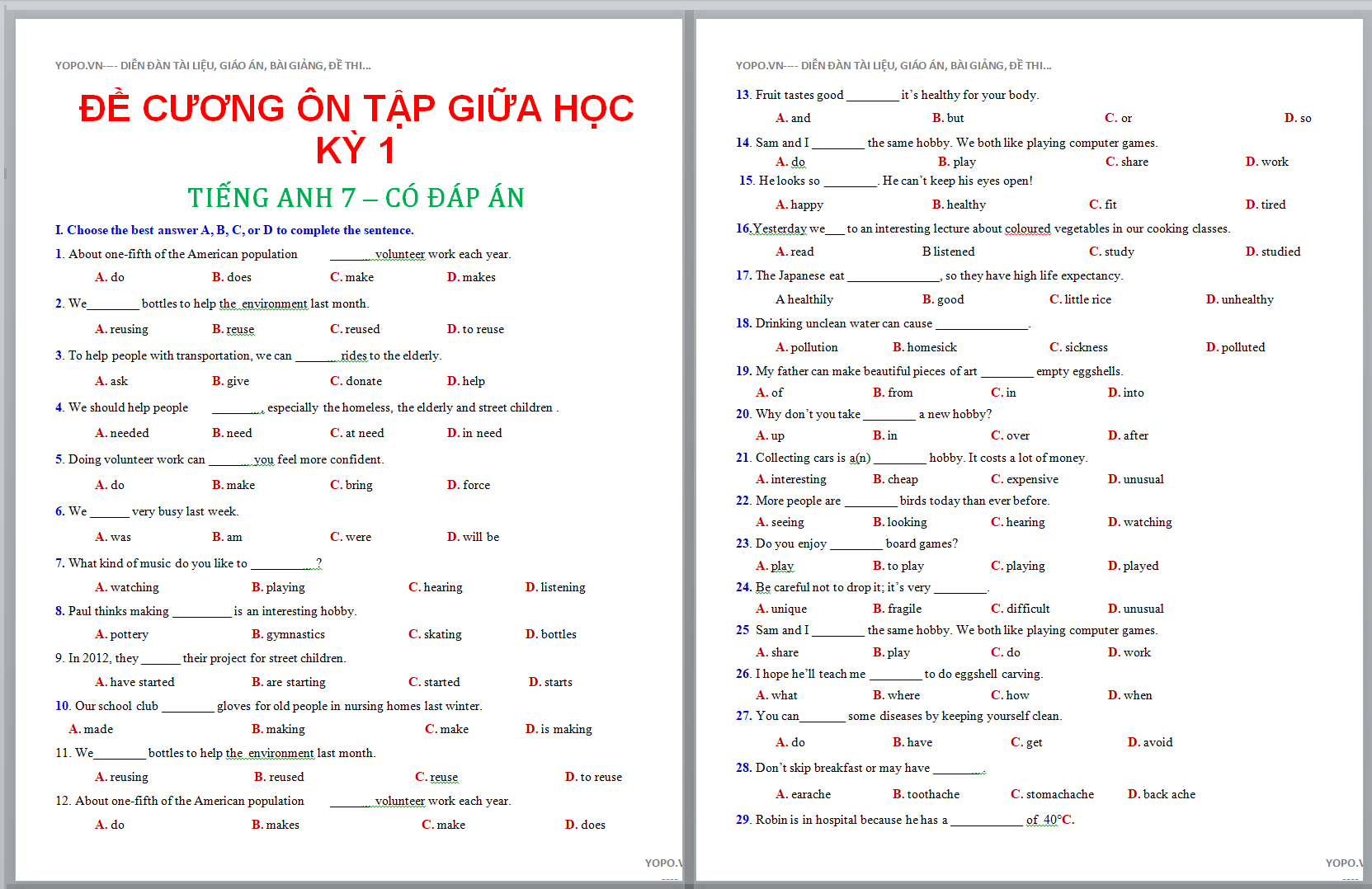Click answer "B. reused" under question 11
The image size is (1372, 889).
tap(279, 777)
